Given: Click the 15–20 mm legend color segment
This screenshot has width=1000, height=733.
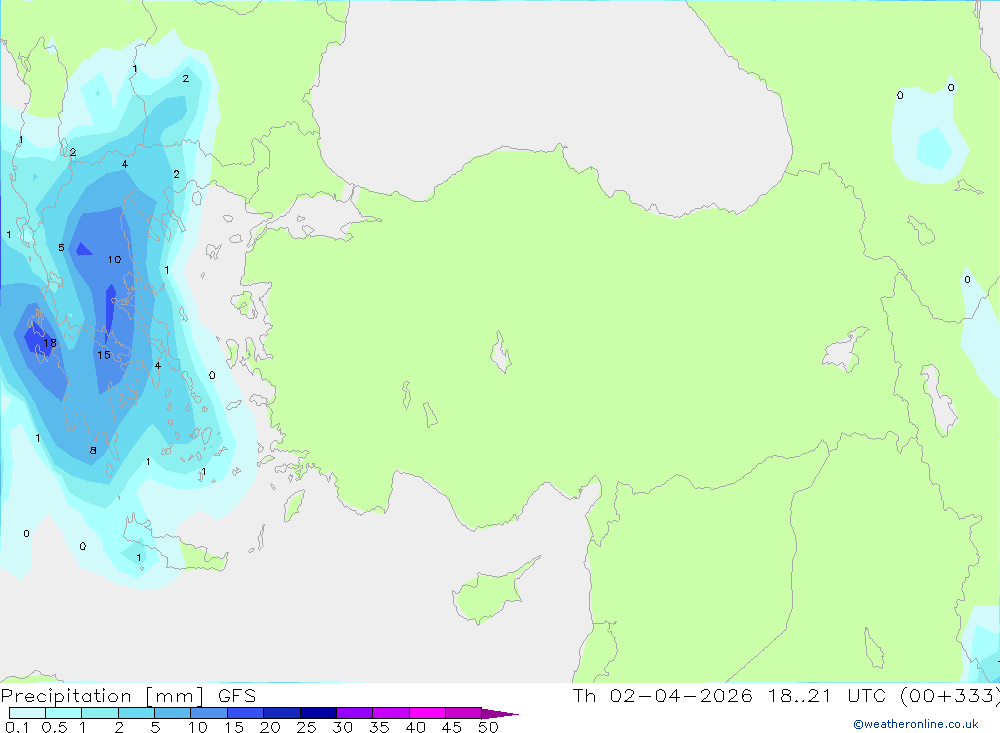Looking at the screenshot, I should 245,713.
